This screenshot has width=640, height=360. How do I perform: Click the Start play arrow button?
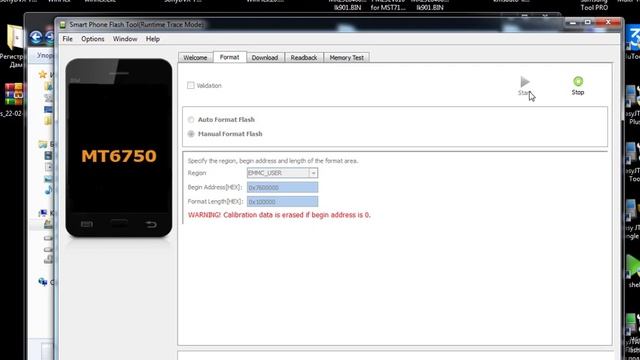pyautogui.click(x=525, y=82)
